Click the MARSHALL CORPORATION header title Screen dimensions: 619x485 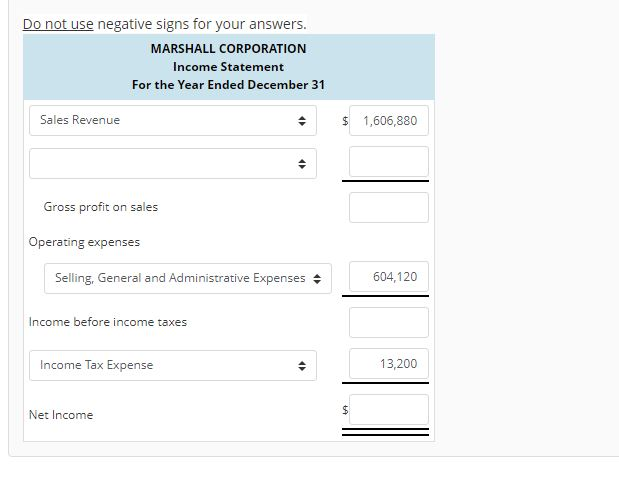pos(229,49)
